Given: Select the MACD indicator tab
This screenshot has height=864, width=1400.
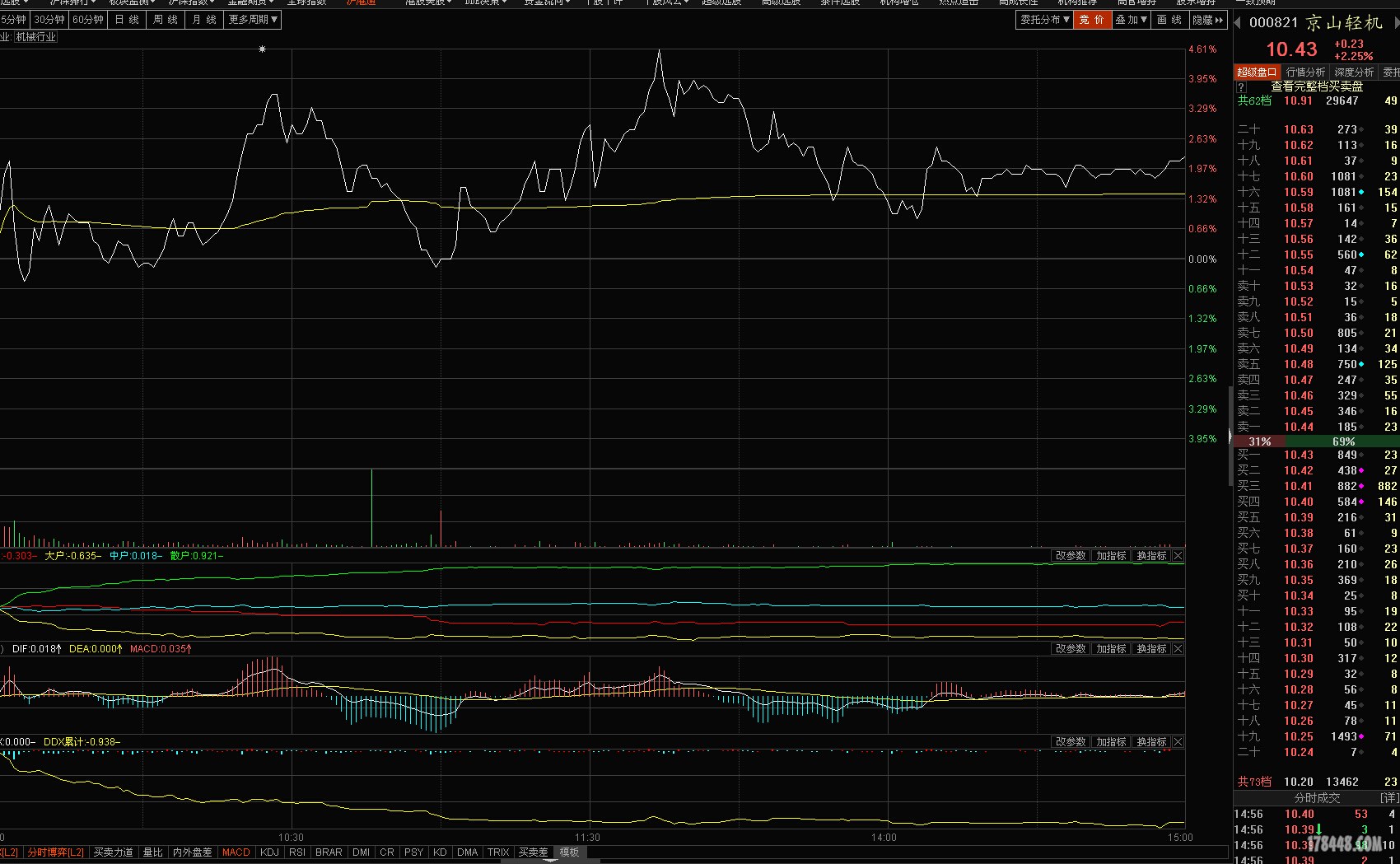Looking at the screenshot, I should 236,852.
